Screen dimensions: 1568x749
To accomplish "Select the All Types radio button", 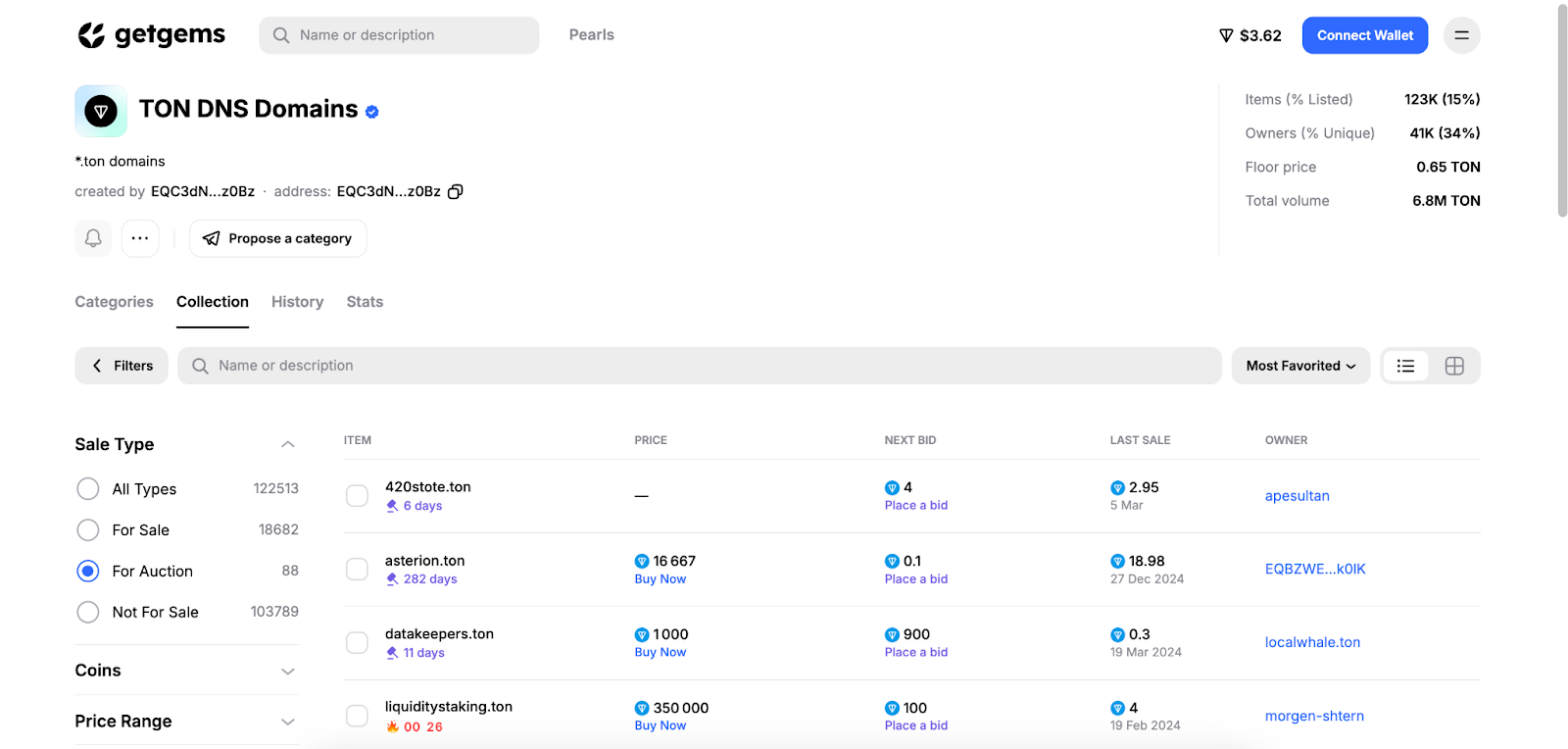I will (88, 489).
